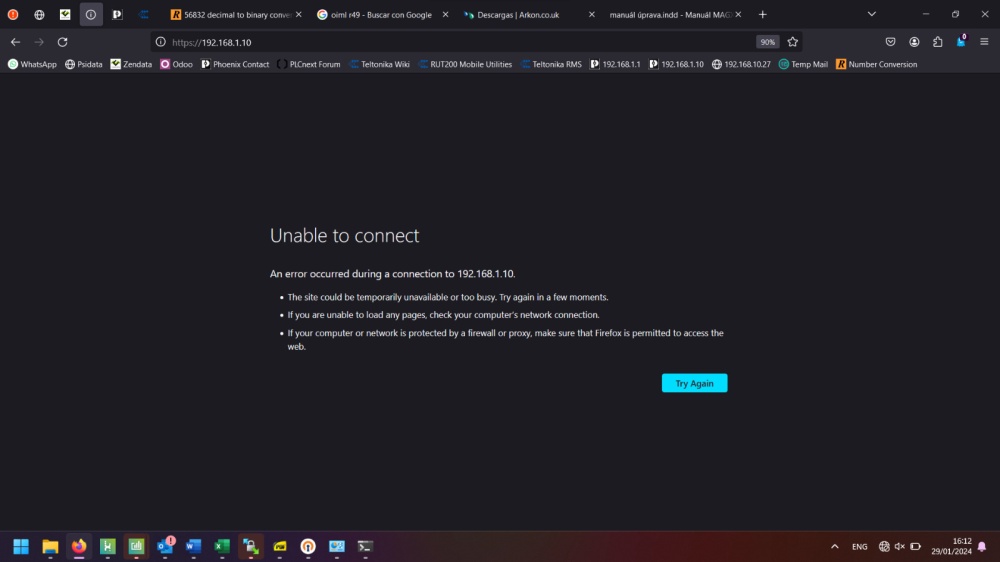This screenshot has height=562, width=1000.
Task: Click the site information icon in address bar
Action: coord(161,42)
